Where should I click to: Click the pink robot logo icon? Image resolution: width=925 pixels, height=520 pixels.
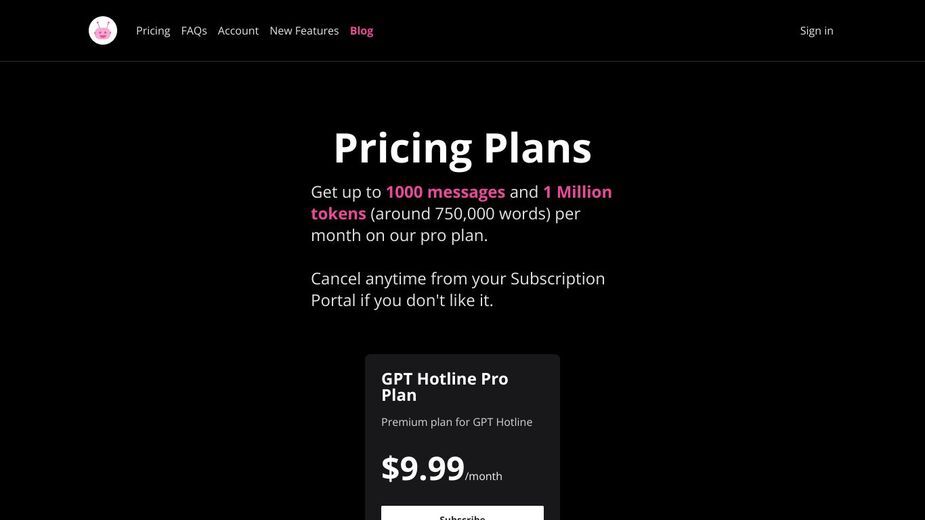tap(103, 31)
